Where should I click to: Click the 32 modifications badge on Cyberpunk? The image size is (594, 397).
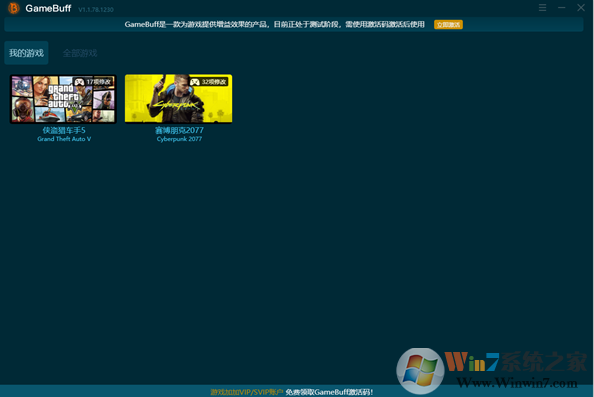pyautogui.click(x=208, y=82)
